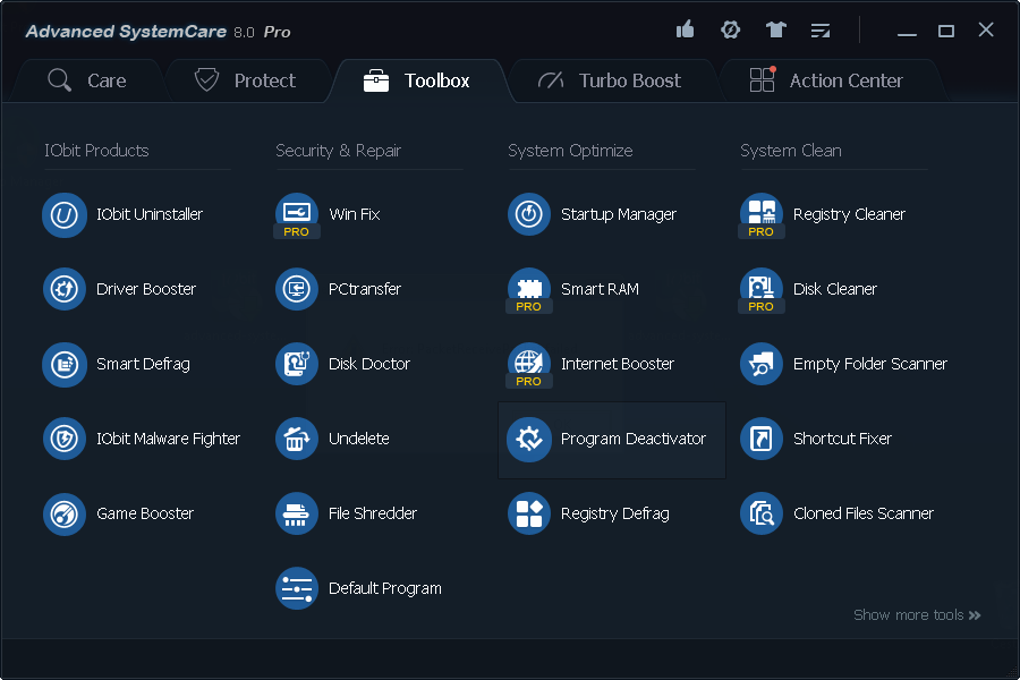The width and height of the screenshot is (1020, 680).
Task: Click the Disk Doctor icon
Action: [x=297, y=365]
